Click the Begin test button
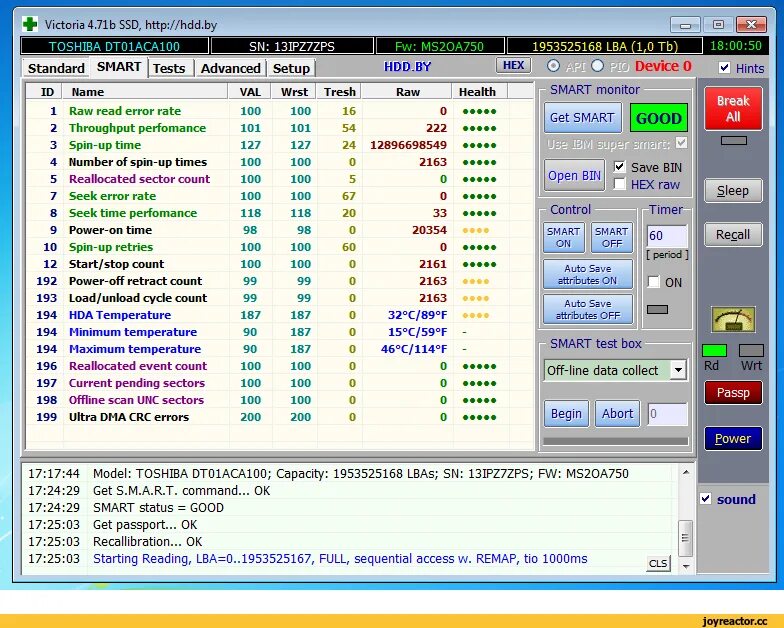 tap(566, 414)
